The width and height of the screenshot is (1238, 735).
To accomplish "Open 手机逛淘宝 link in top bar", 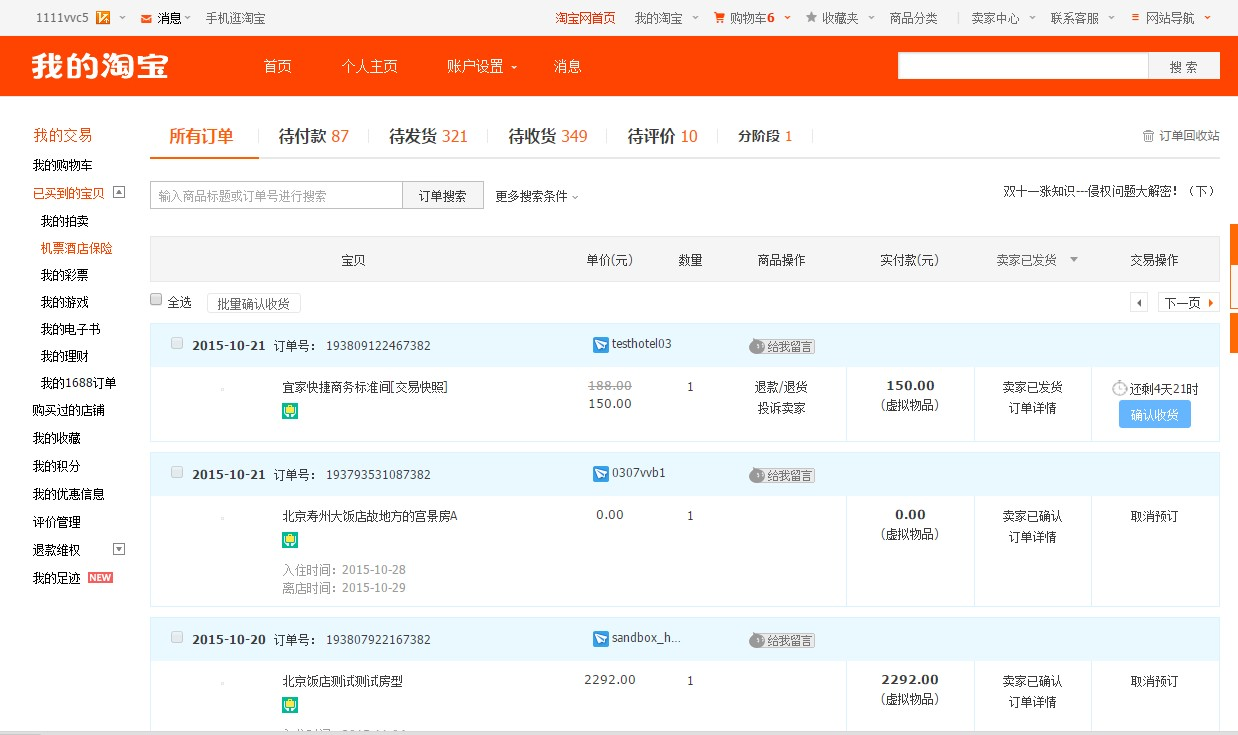I will 235,18.
